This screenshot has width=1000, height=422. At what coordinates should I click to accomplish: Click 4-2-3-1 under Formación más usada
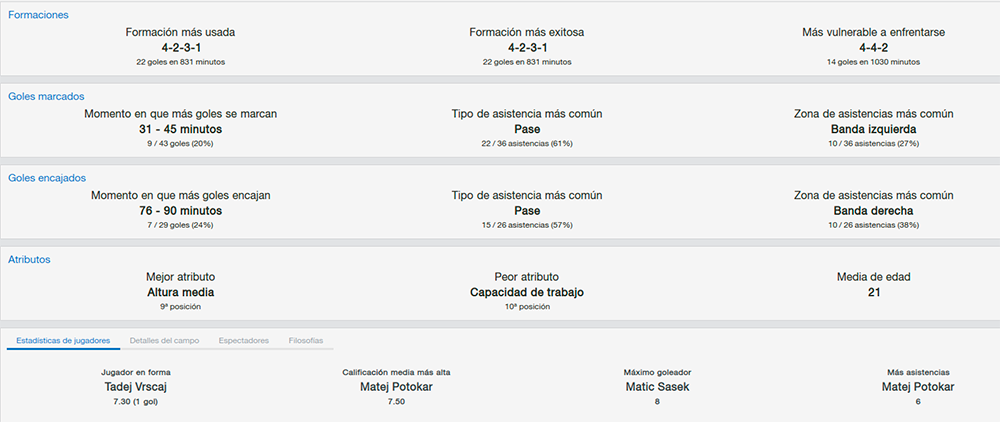pyautogui.click(x=180, y=48)
